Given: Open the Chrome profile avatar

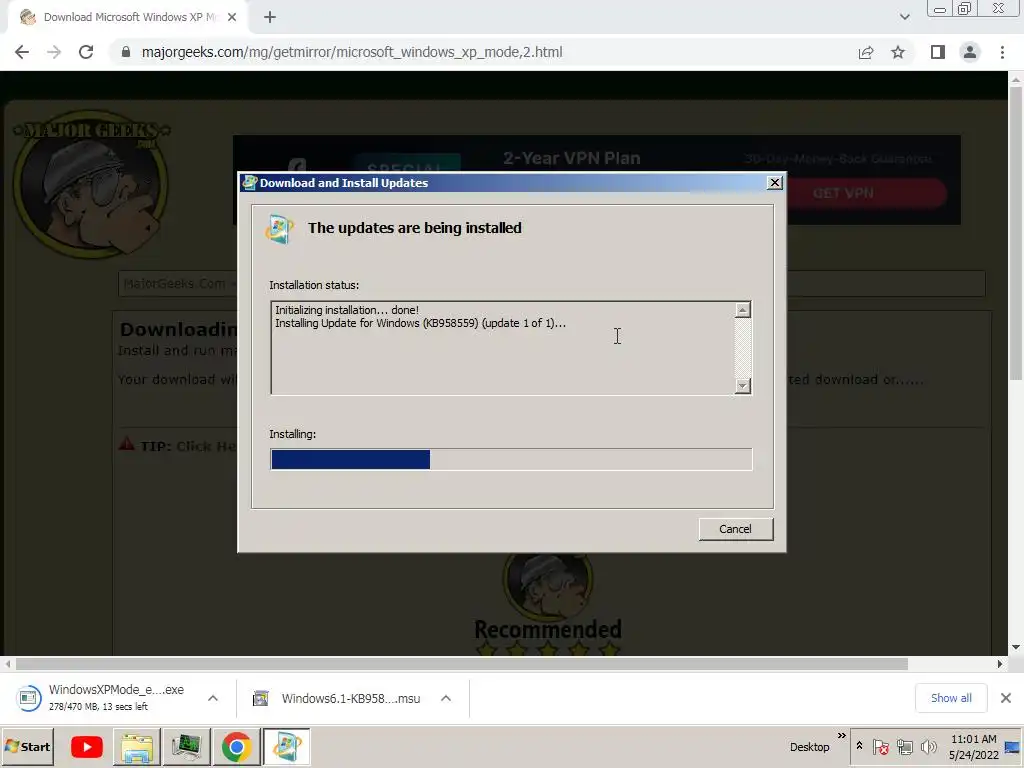Looking at the screenshot, I should tap(970, 52).
